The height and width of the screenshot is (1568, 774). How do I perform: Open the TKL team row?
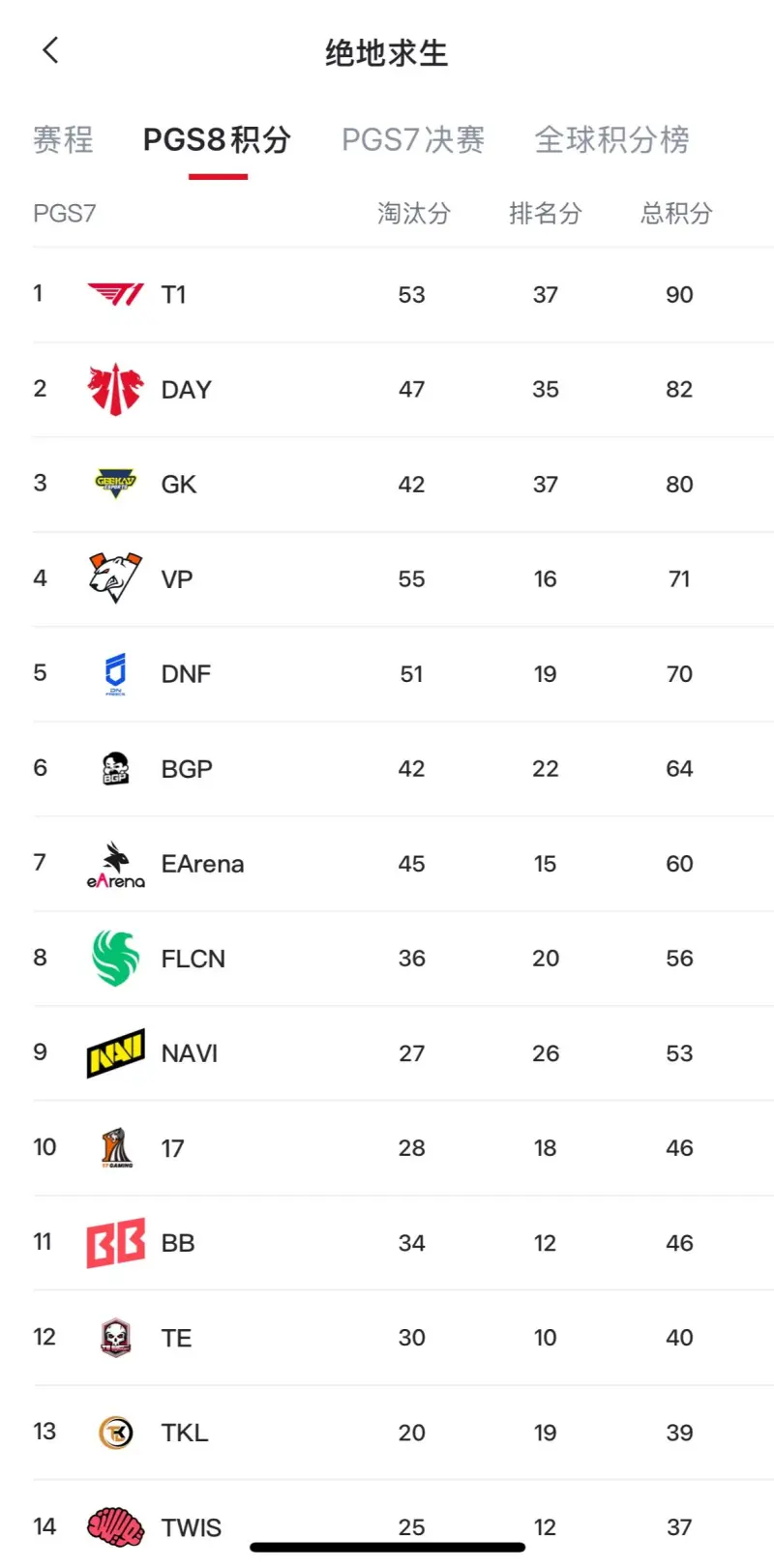point(403,1432)
